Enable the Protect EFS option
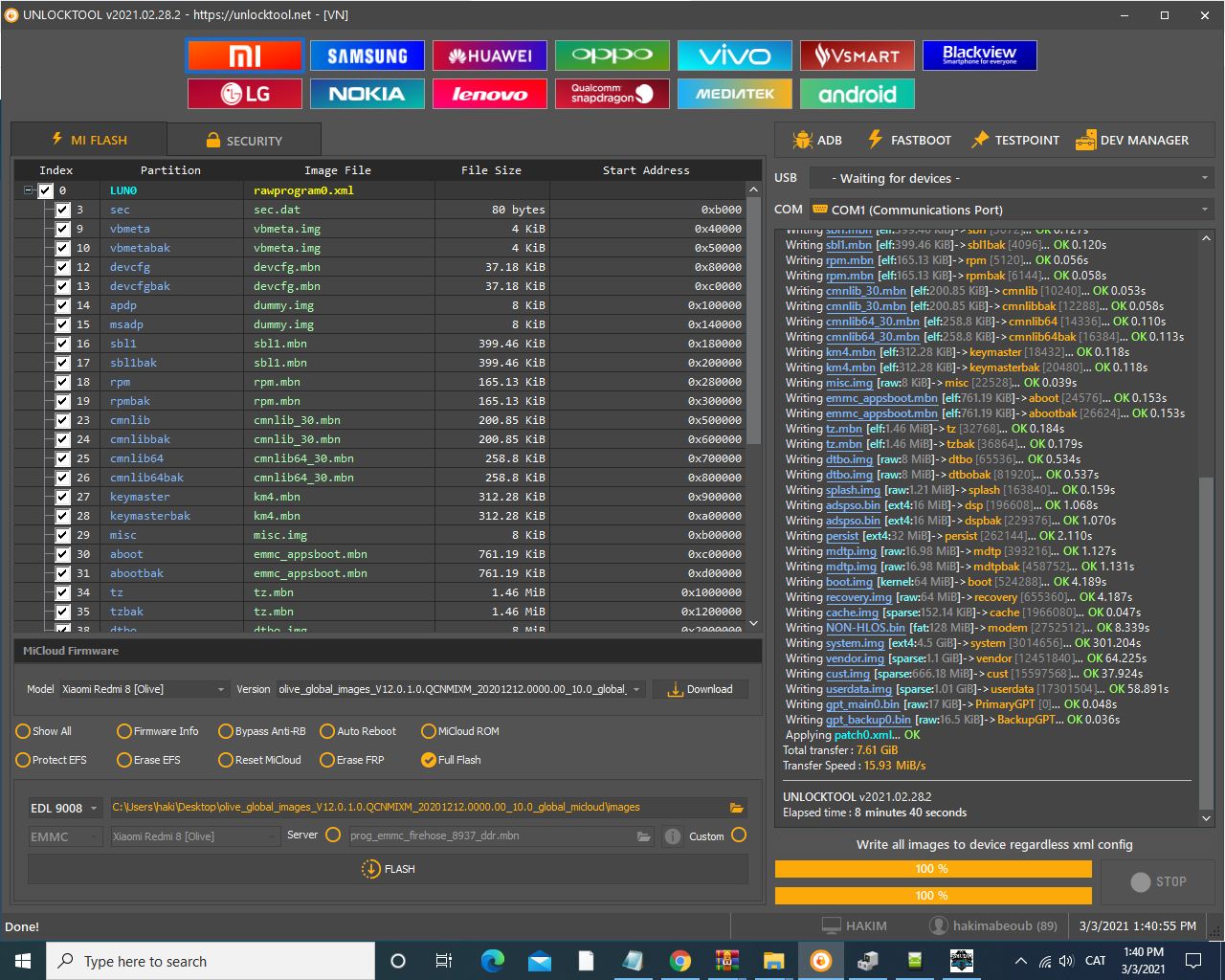Image resolution: width=1225 pixels, height=980 pixels. tap(52, 760)
